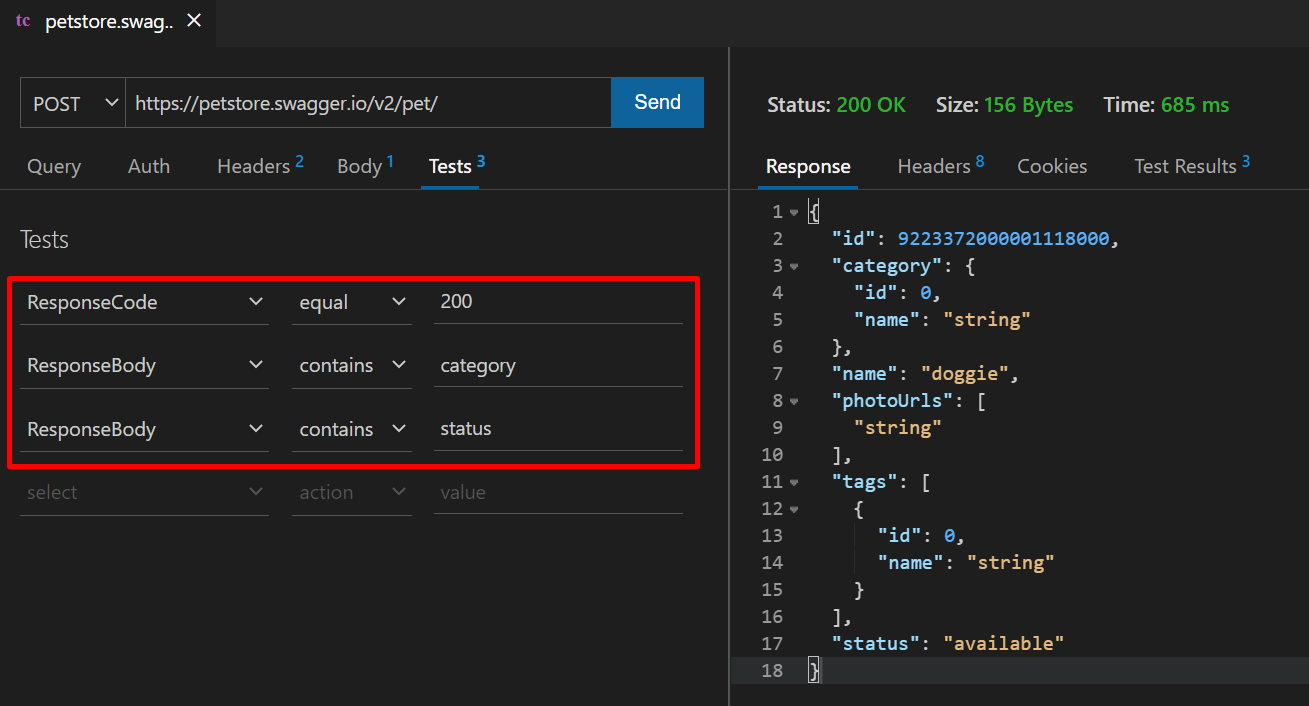The image size is (1309, 706).
Task: Collapse the photoUrls array fold arrow
Action: click(794, 401)
